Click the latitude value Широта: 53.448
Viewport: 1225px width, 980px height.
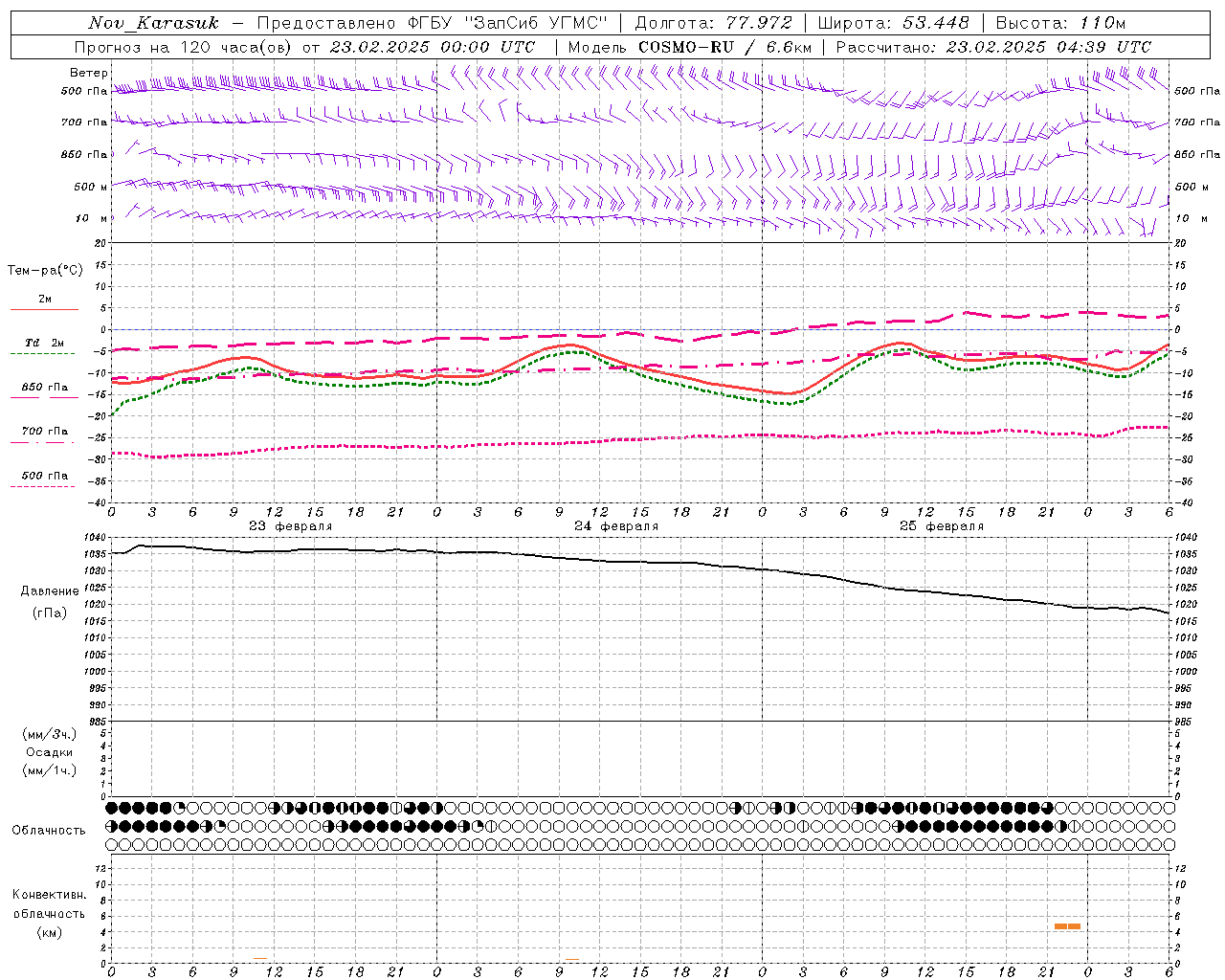pos(894,23)
